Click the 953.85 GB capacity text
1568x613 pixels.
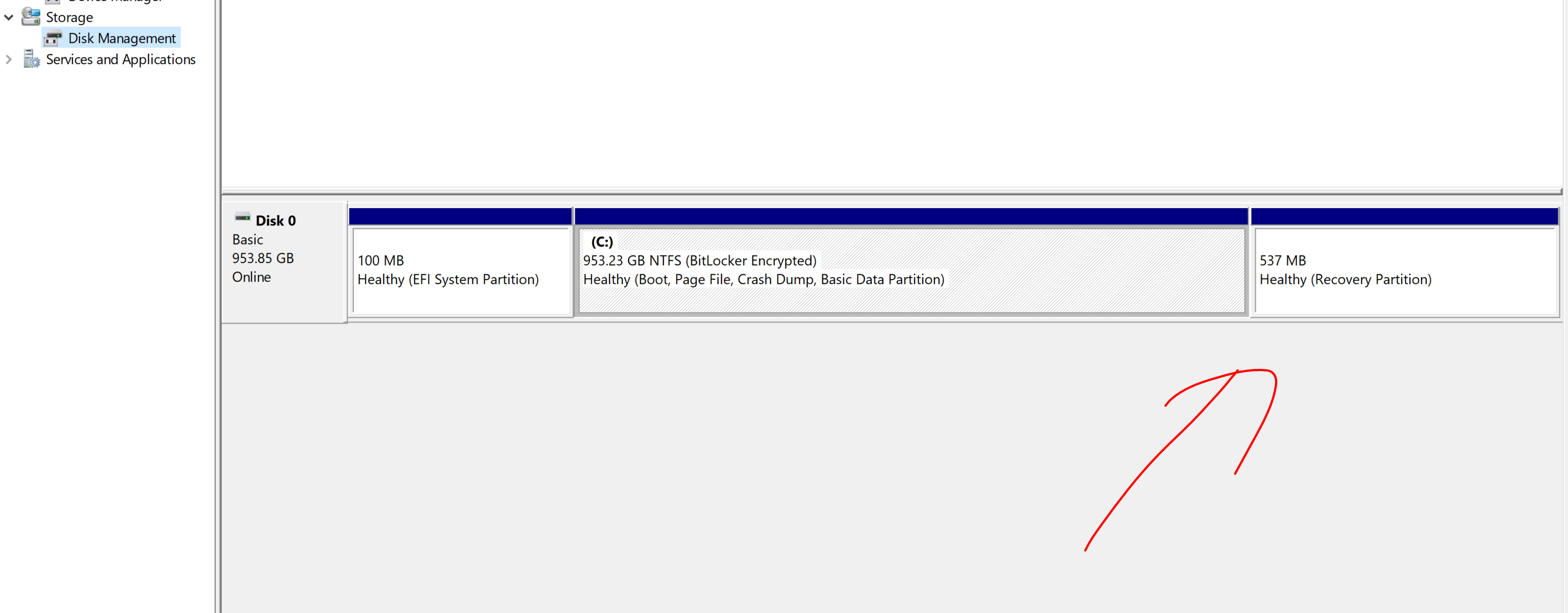click(263, 258)
